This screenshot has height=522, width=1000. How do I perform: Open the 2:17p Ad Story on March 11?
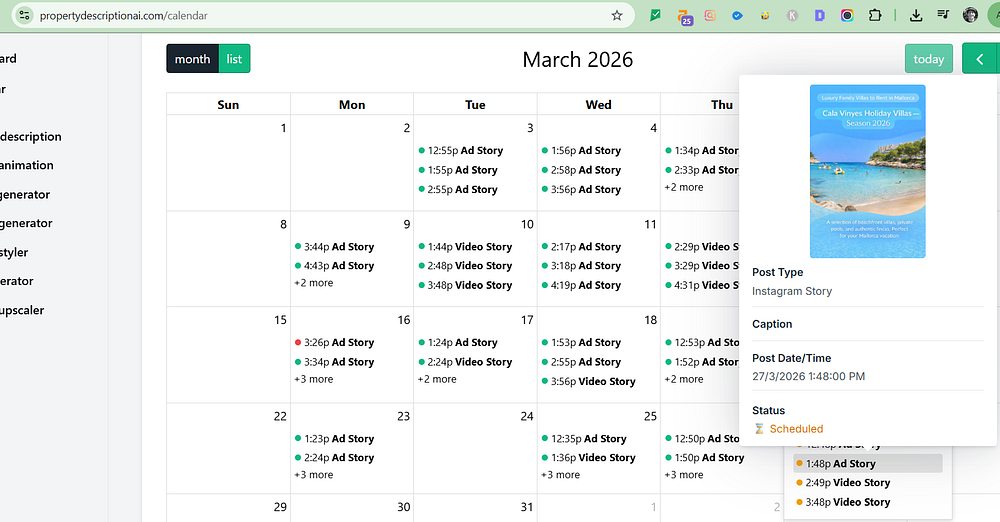pyautogui.click(x=581, y=247)
